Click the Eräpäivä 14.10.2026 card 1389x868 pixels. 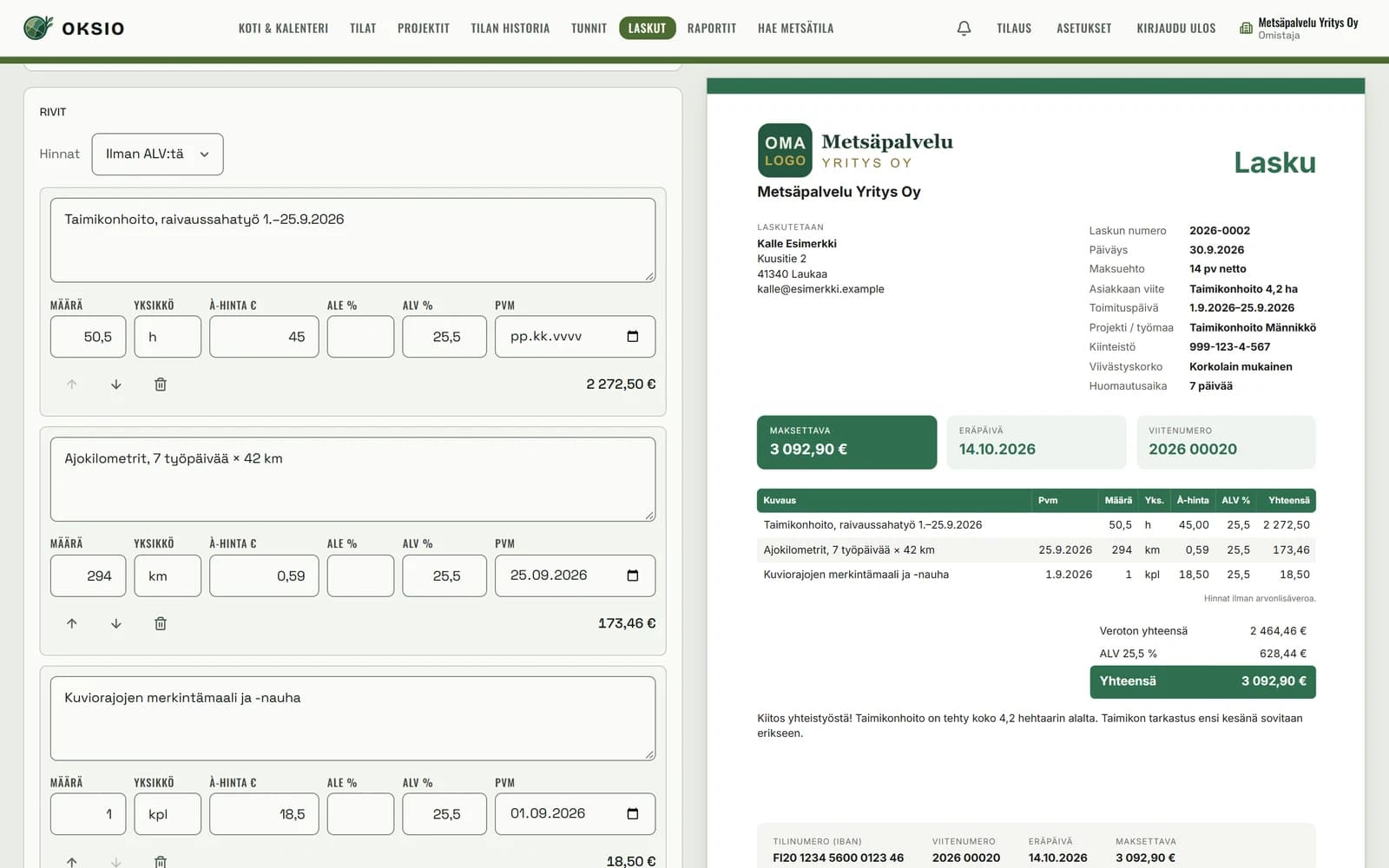coord(1036,442)
